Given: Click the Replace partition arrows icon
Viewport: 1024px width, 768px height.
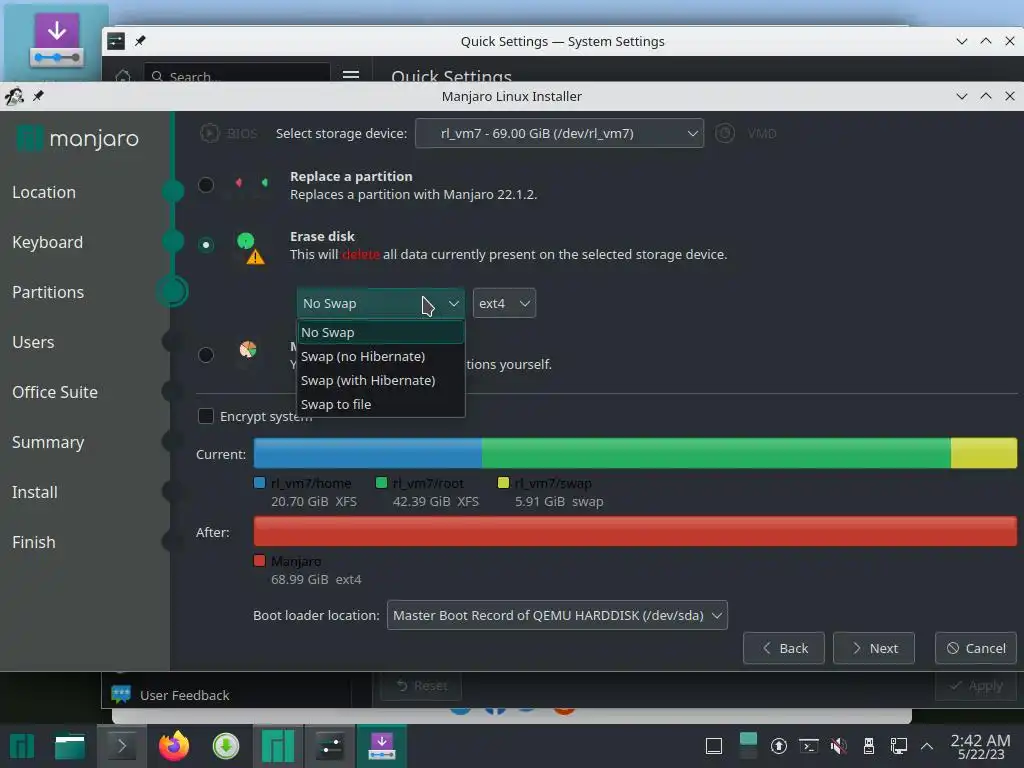Looking at the screenshot, I should [x=251, y=183].
